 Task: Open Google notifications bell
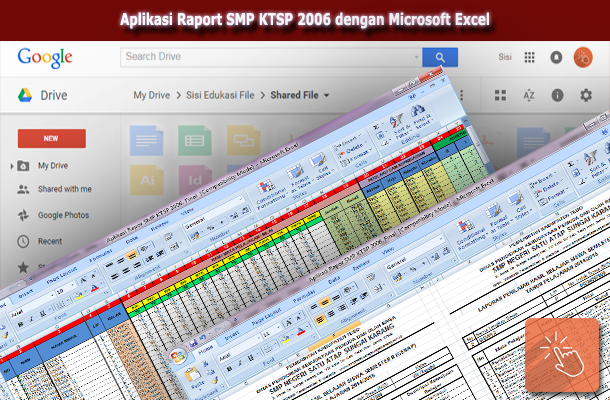(x=556, y=57)
